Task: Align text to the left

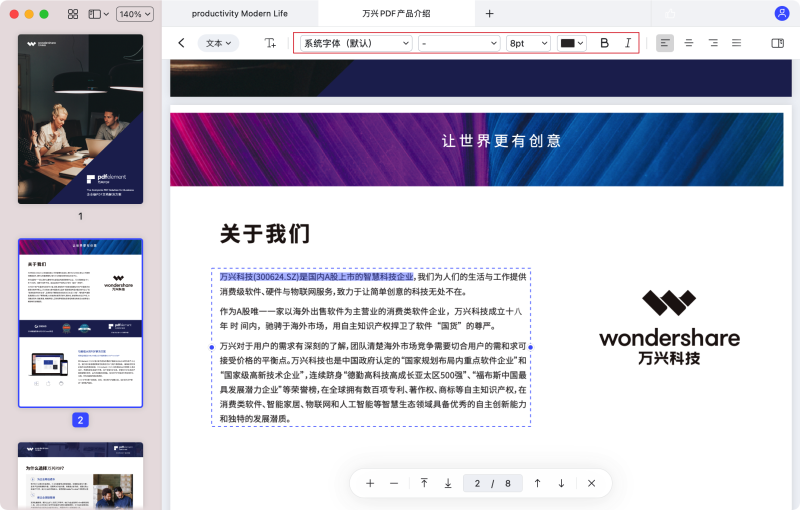Action: [664, 43]
